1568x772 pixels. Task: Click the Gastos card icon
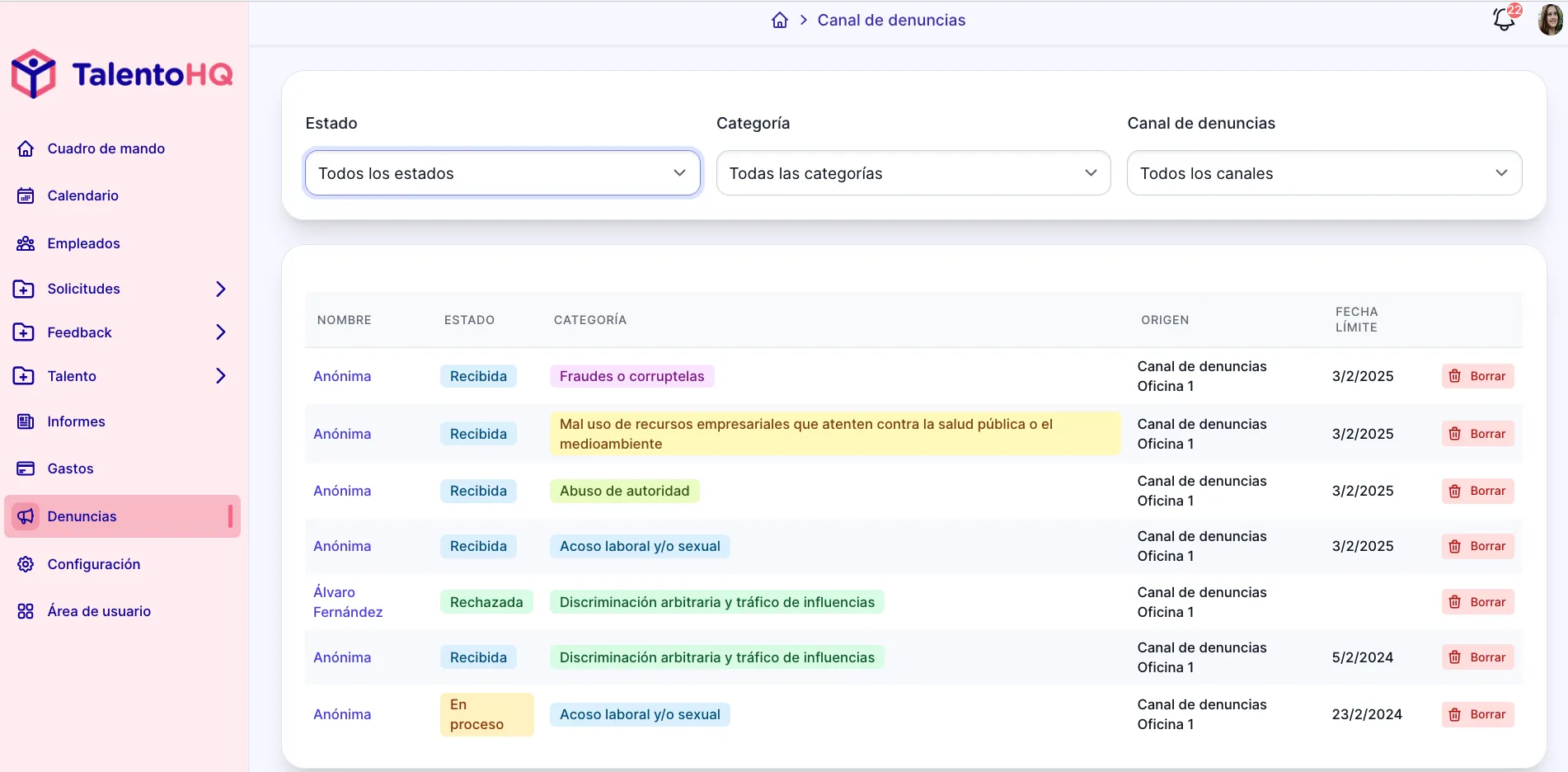click(x=26, y=468)
